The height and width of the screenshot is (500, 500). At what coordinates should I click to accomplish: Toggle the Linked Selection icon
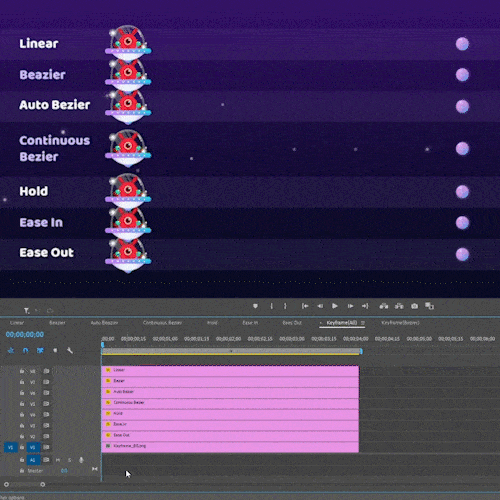(x=40, y=350)
